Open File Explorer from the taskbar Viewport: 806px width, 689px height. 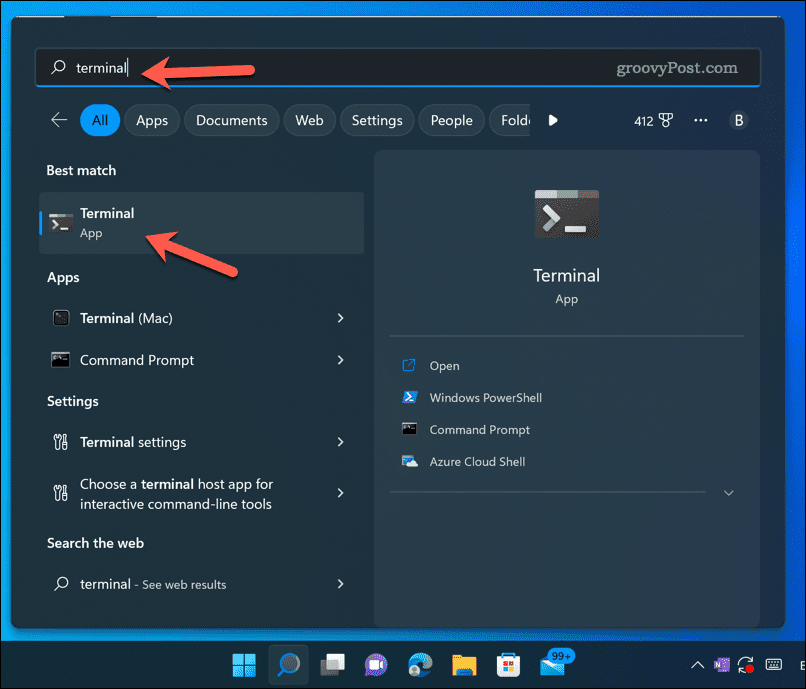464,665
